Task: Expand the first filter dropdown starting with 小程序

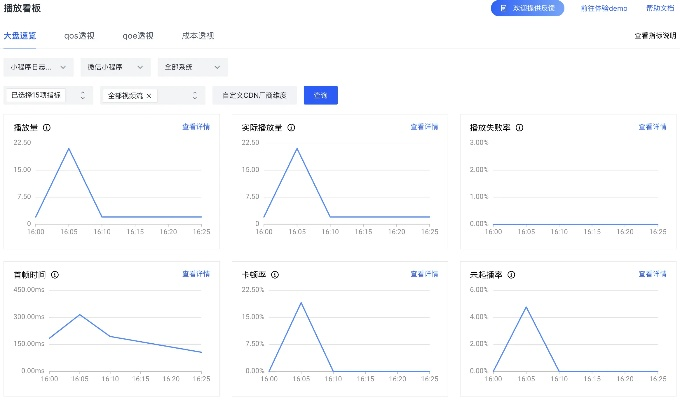Action: [39, 67]
